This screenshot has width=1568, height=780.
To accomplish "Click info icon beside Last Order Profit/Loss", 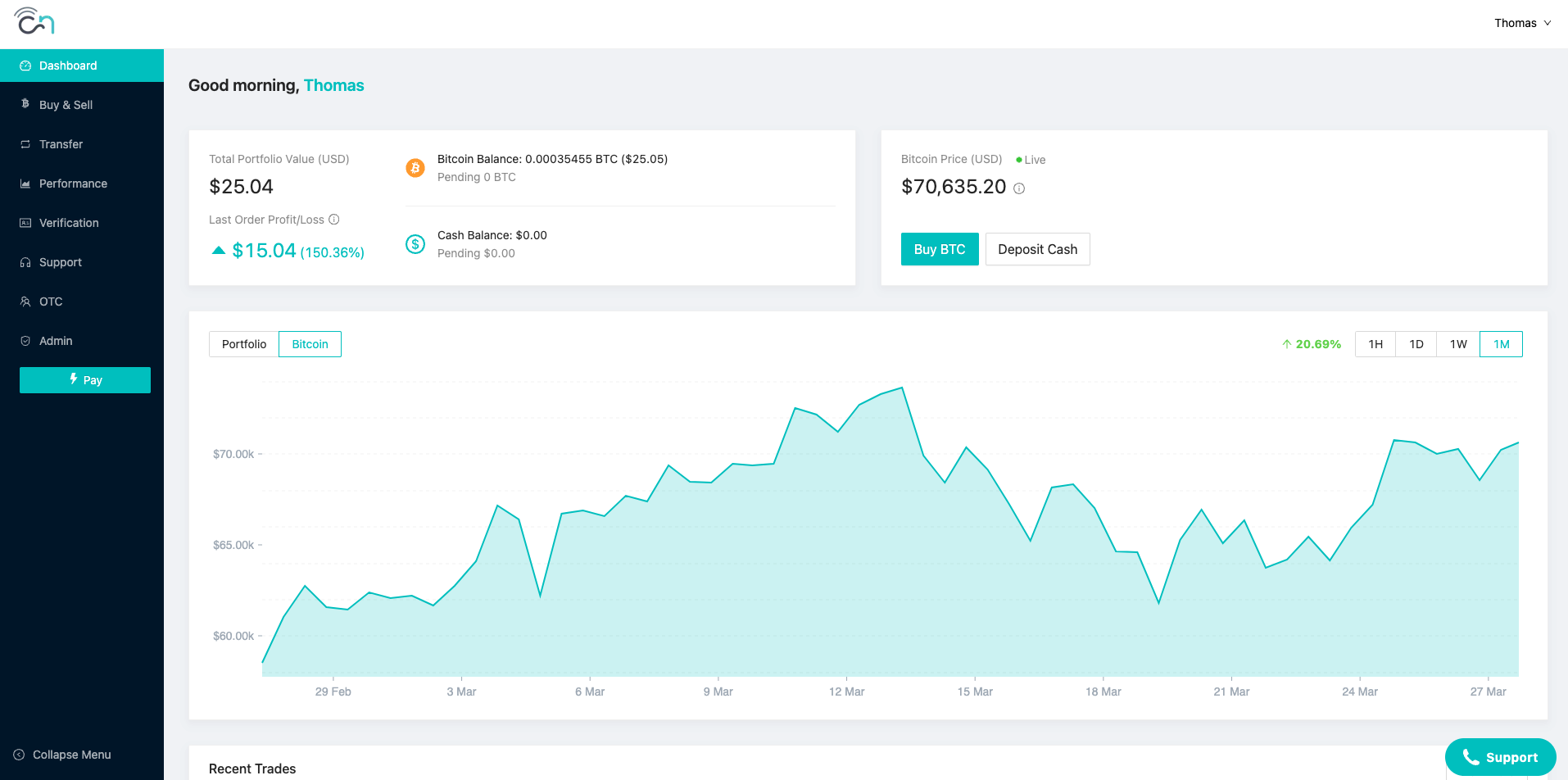I will click(334, 220).
